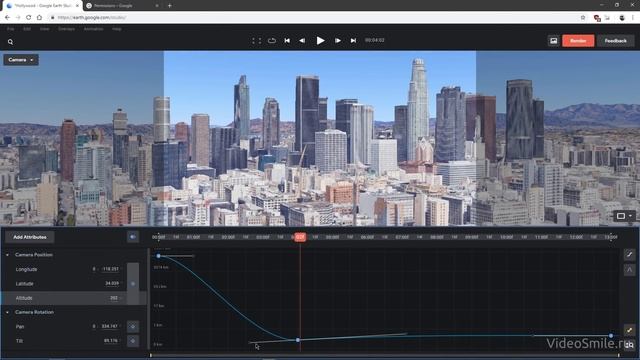Open the snapshot image icon beside Render

553,41
